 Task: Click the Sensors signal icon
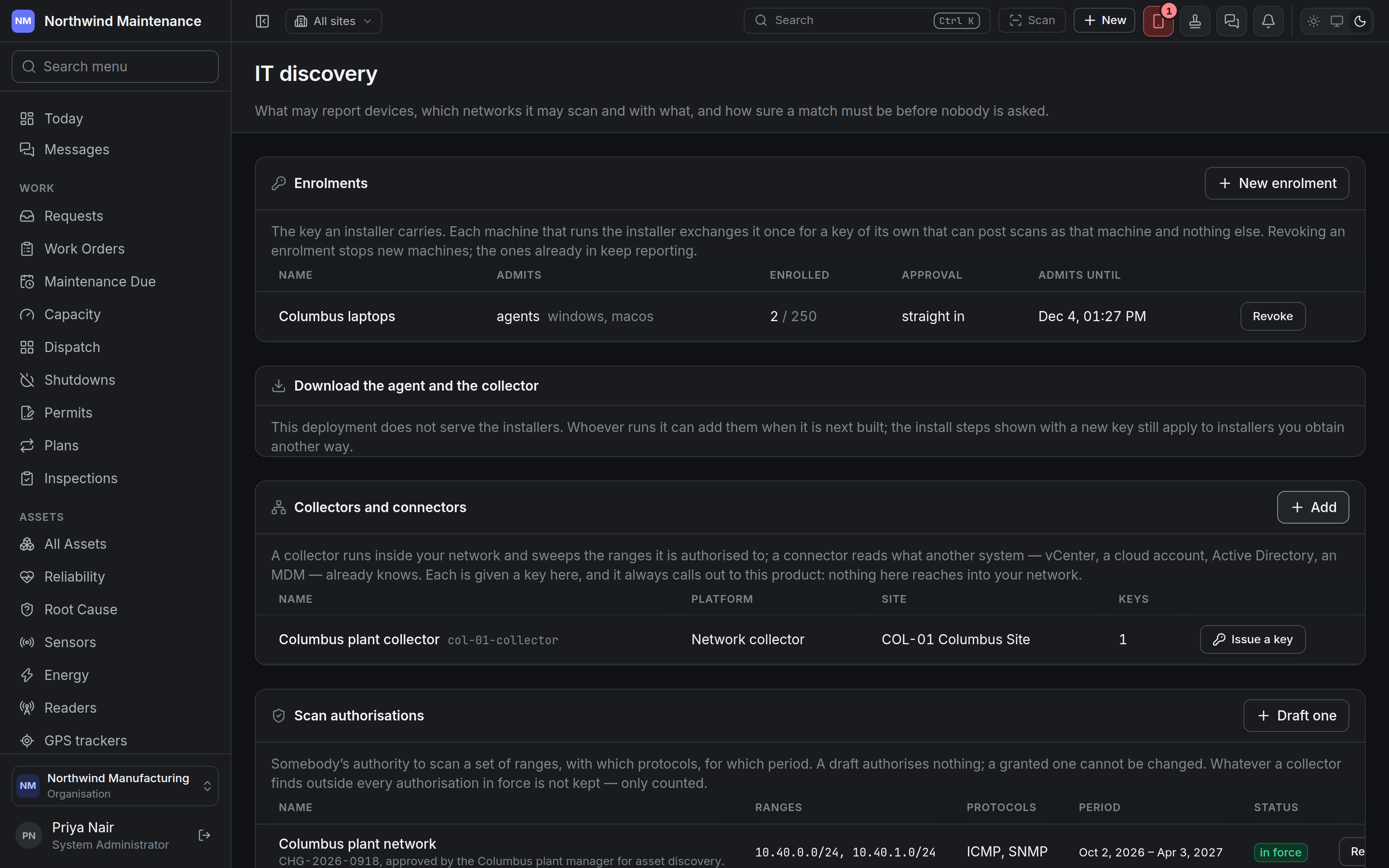pyautogui.click(x=27, y=642)
